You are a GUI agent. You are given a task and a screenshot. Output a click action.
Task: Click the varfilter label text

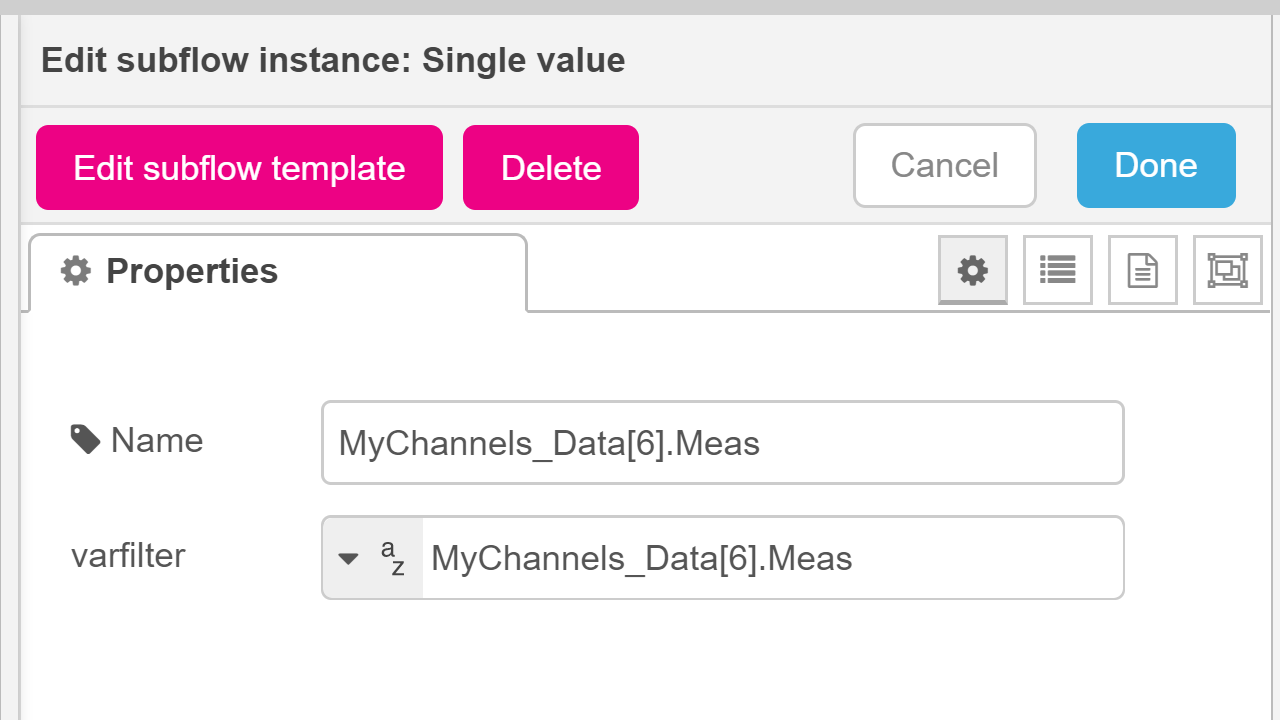tap(128, 556)
